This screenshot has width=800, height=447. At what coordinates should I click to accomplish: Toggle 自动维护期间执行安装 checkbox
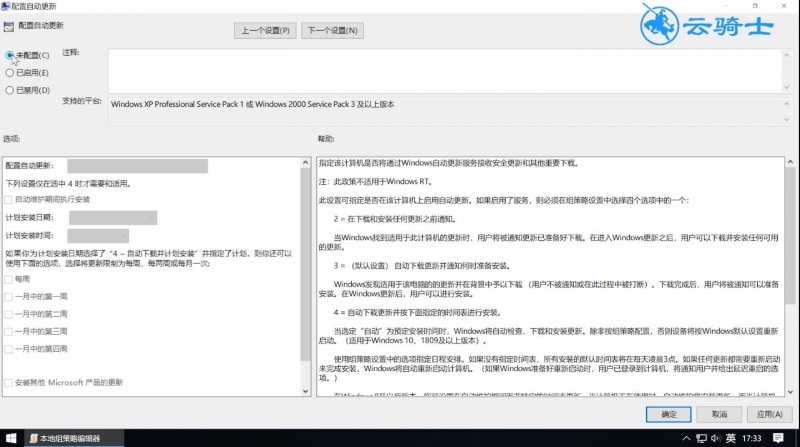point(9,200)
